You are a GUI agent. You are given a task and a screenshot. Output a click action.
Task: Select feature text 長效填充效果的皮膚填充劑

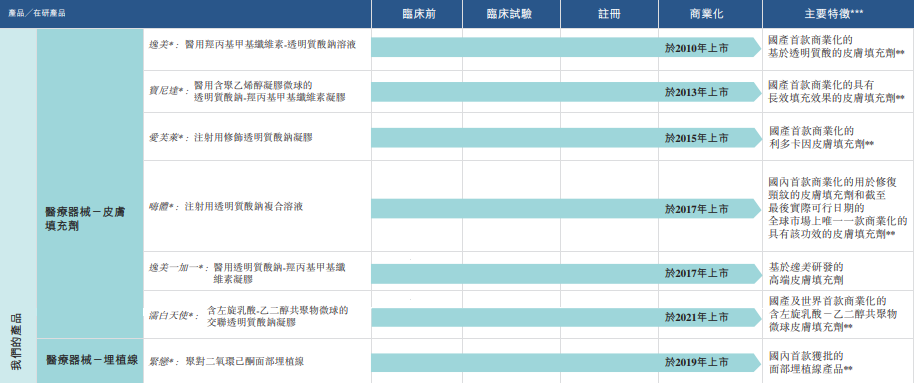pyautogui.click(x=836, y=98)
